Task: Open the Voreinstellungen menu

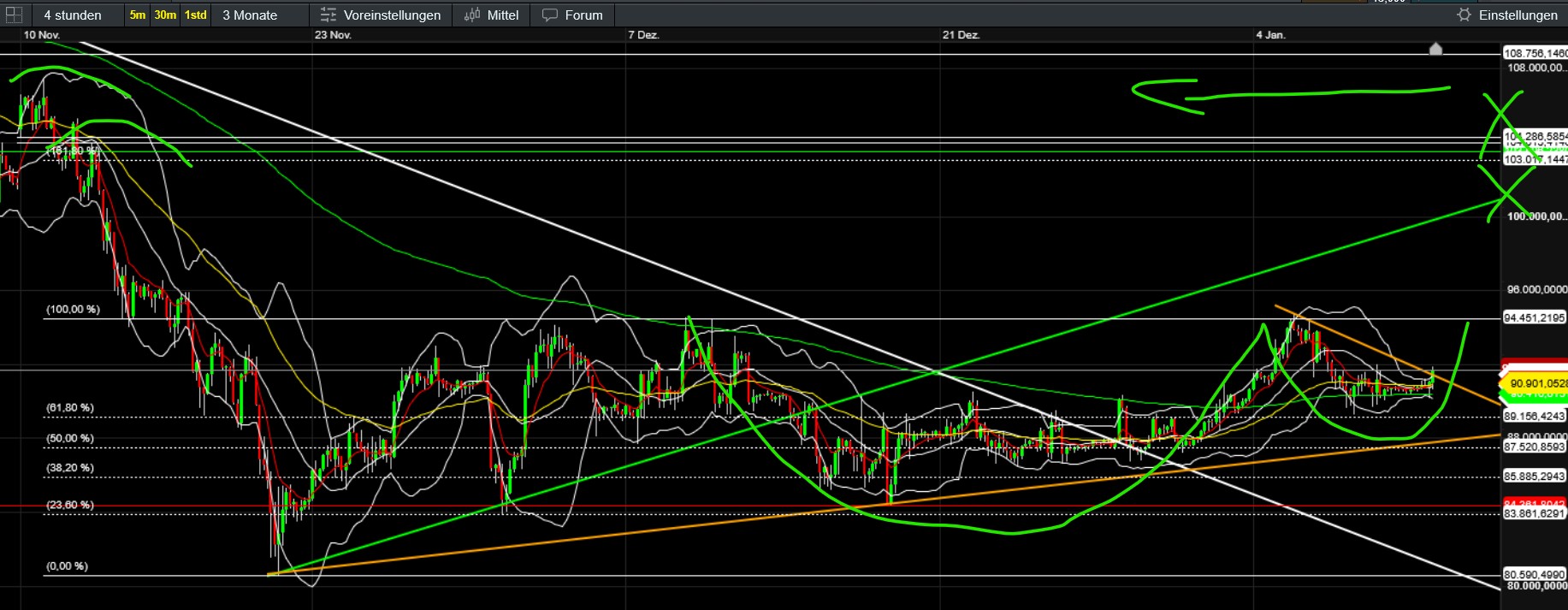Action: tap(392, 15)
